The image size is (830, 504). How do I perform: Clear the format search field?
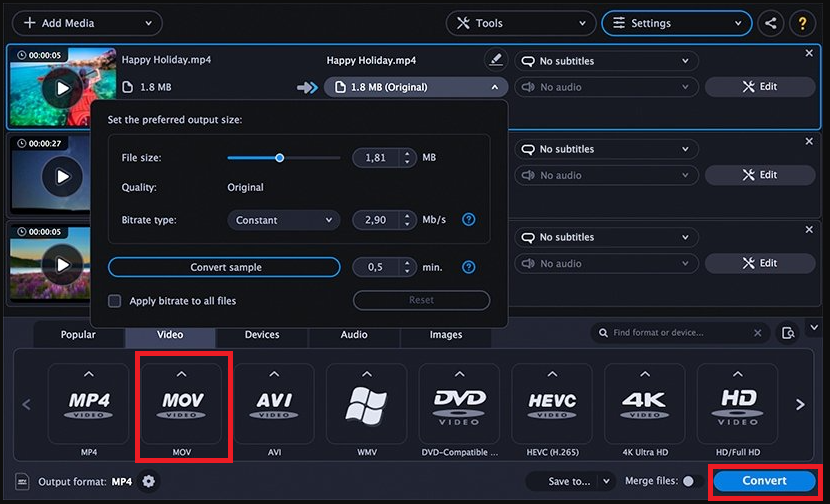757,332
